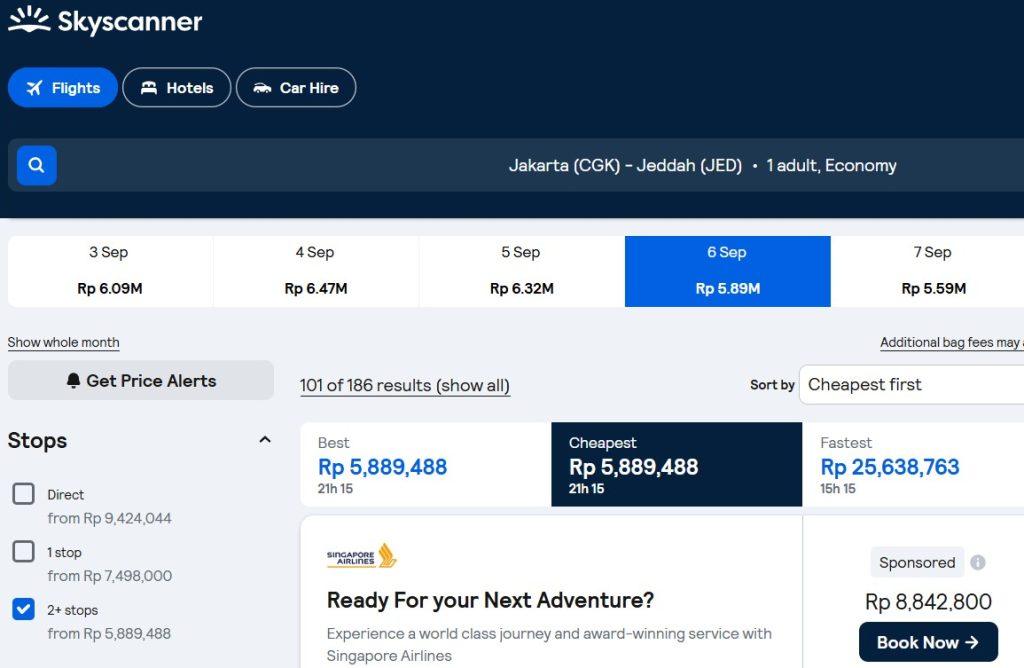Click the magnifying glass search button
1024x668 pixels.
pos(37,166)
